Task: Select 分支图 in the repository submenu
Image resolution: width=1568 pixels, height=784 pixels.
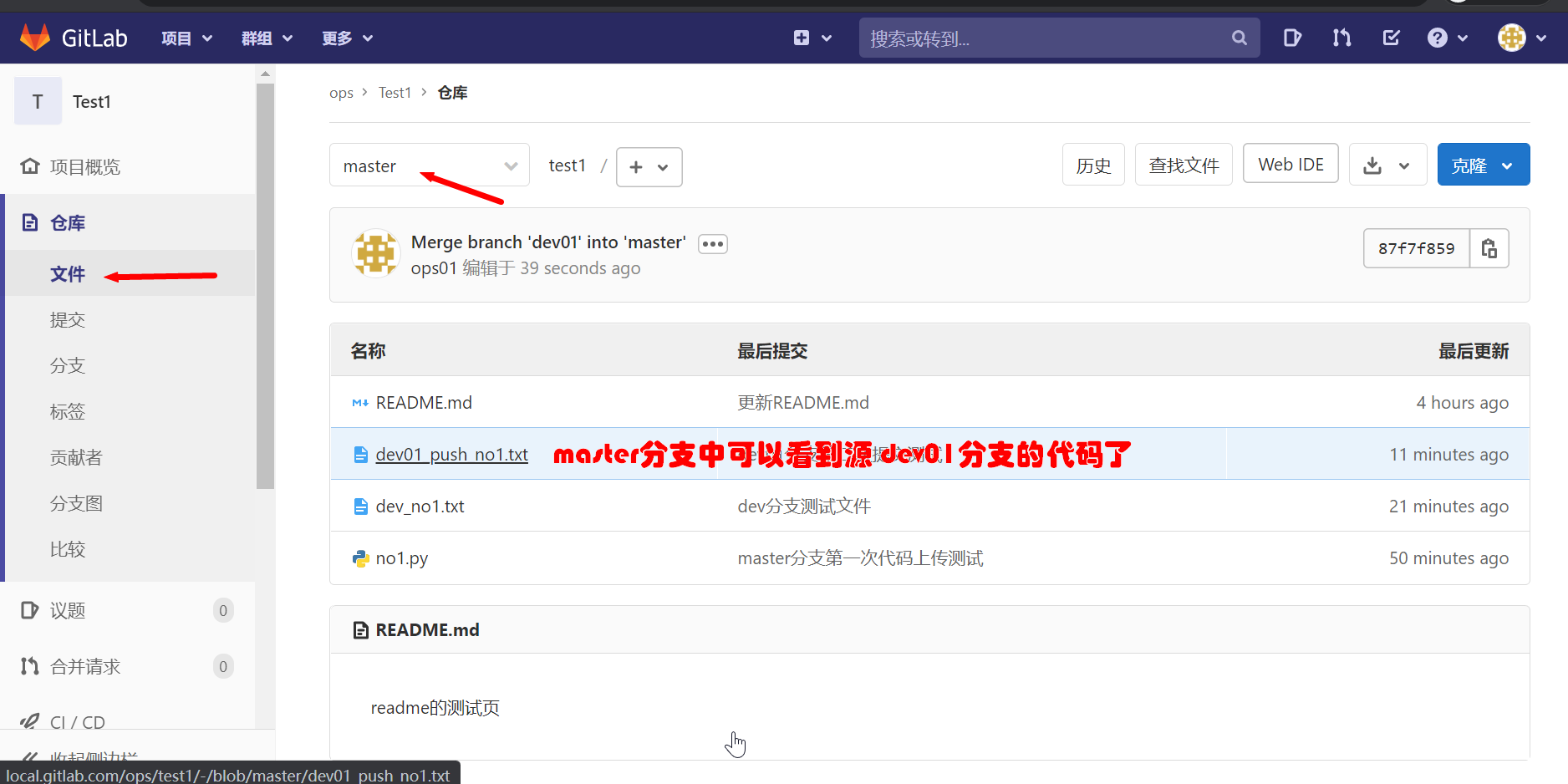Action: [x=76, y=504]
